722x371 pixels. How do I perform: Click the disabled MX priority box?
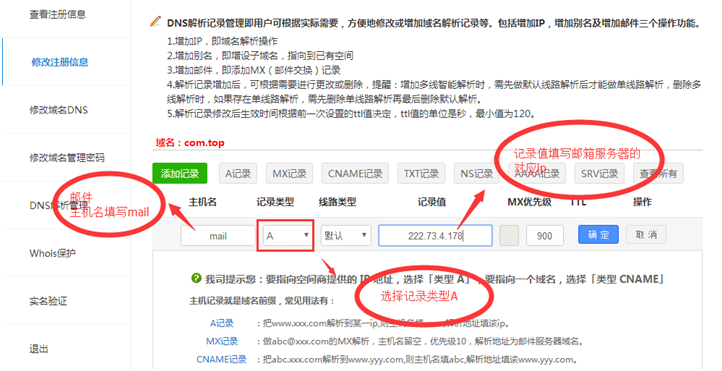[509, 236]
